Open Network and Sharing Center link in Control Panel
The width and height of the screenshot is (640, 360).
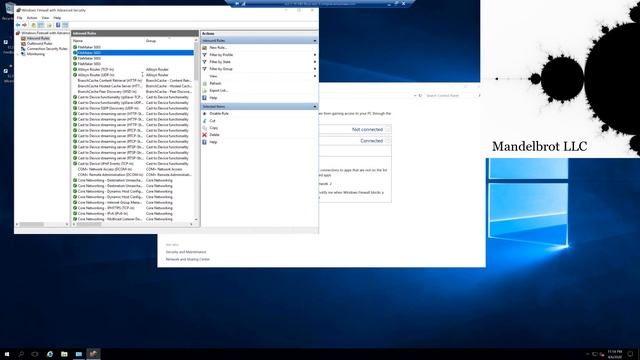tap(187, 260)
